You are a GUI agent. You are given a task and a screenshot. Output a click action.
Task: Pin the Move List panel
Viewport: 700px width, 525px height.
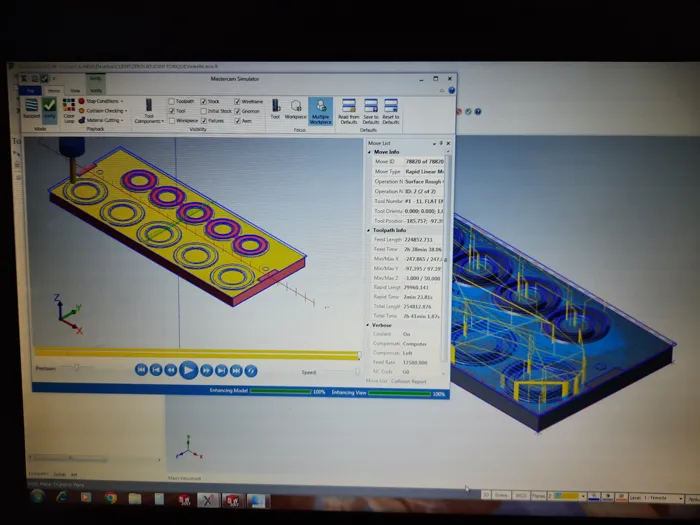click(441, 143)
